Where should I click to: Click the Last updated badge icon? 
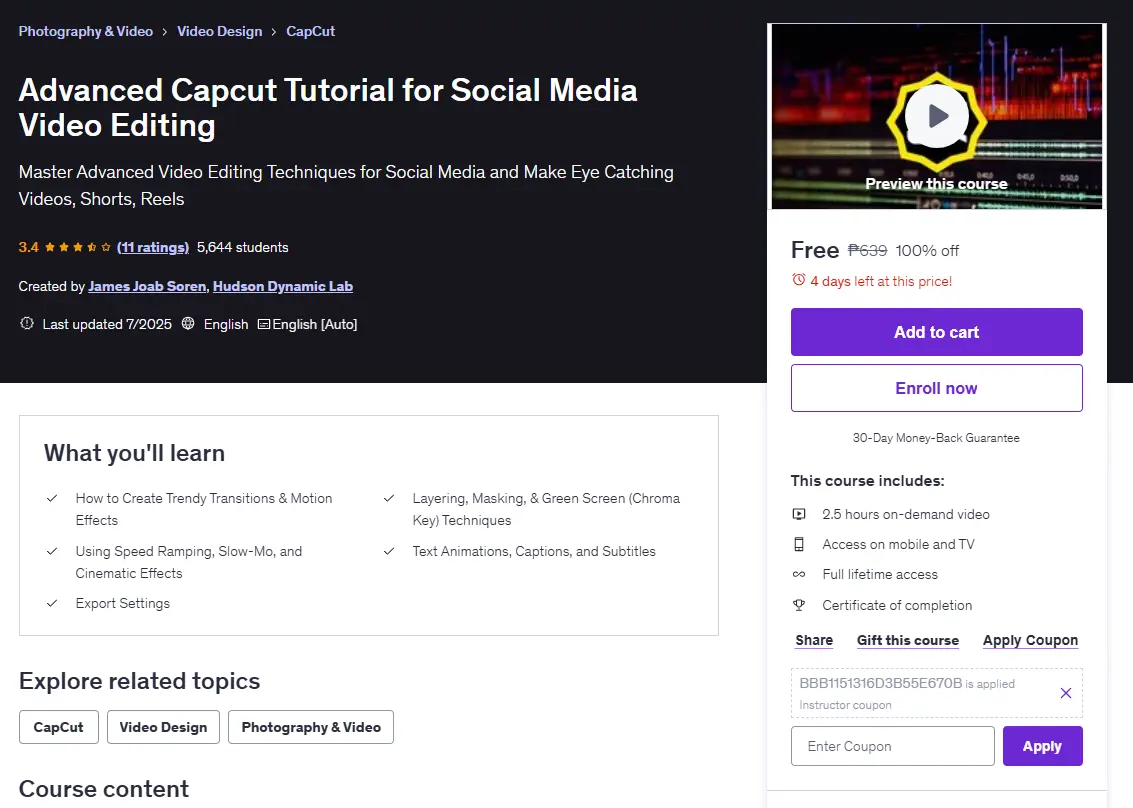click(27, 323)
